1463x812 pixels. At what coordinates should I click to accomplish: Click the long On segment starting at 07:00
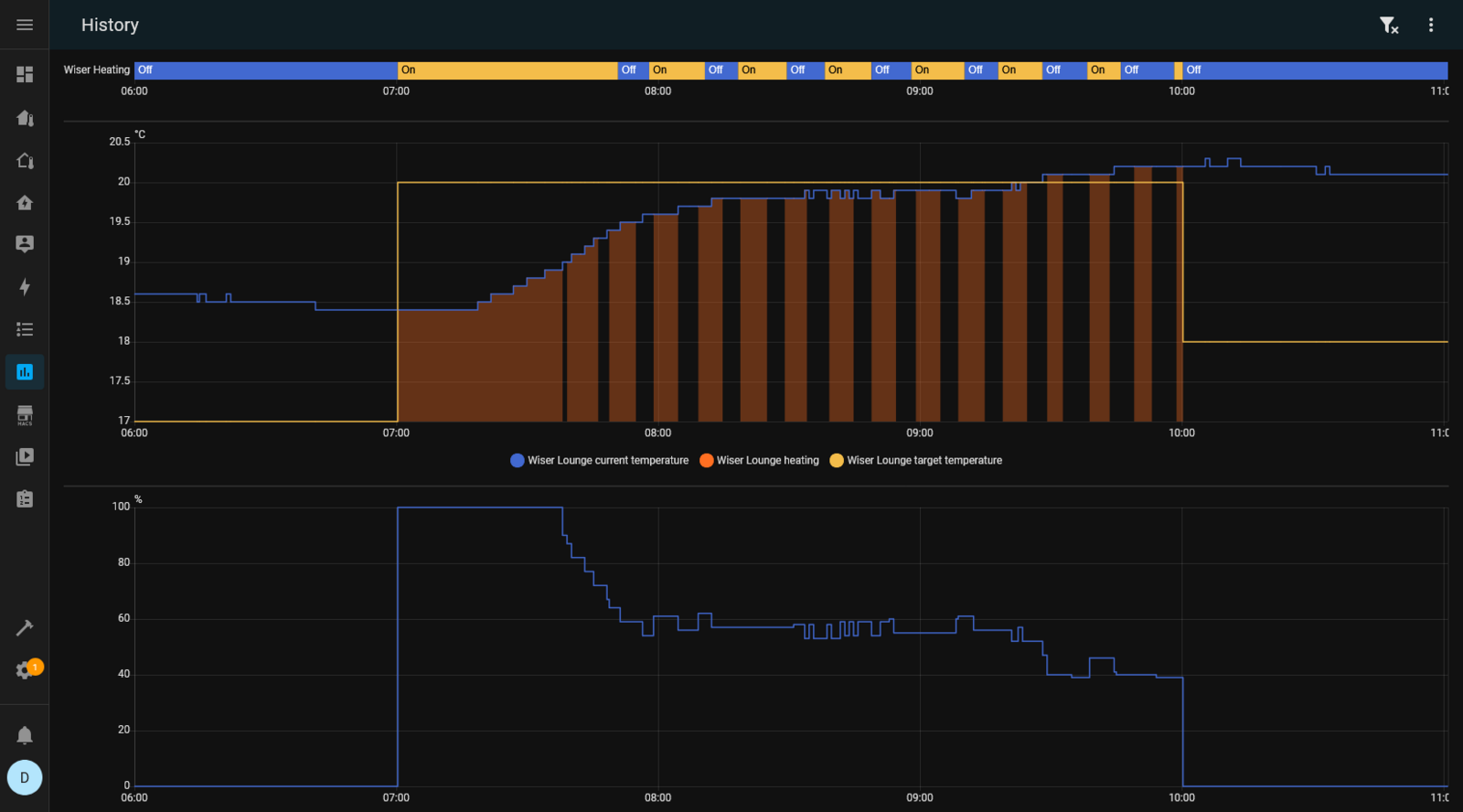coord(507,70)
